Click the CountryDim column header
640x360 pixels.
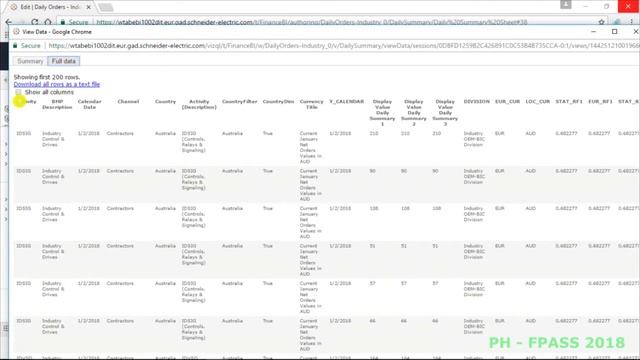278,102
